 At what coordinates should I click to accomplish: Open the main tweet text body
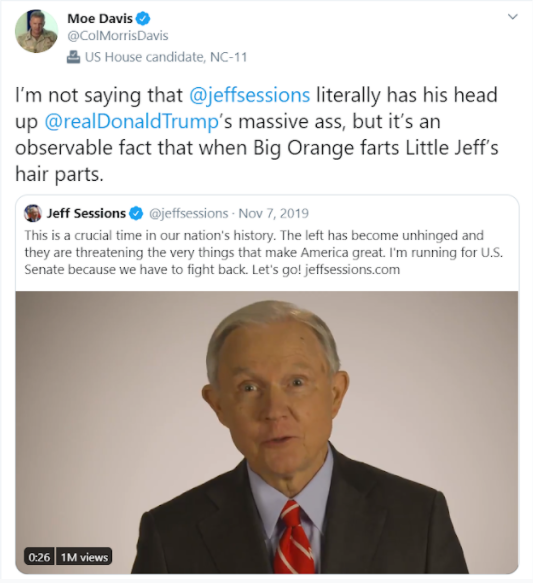(x=256, y=135)
